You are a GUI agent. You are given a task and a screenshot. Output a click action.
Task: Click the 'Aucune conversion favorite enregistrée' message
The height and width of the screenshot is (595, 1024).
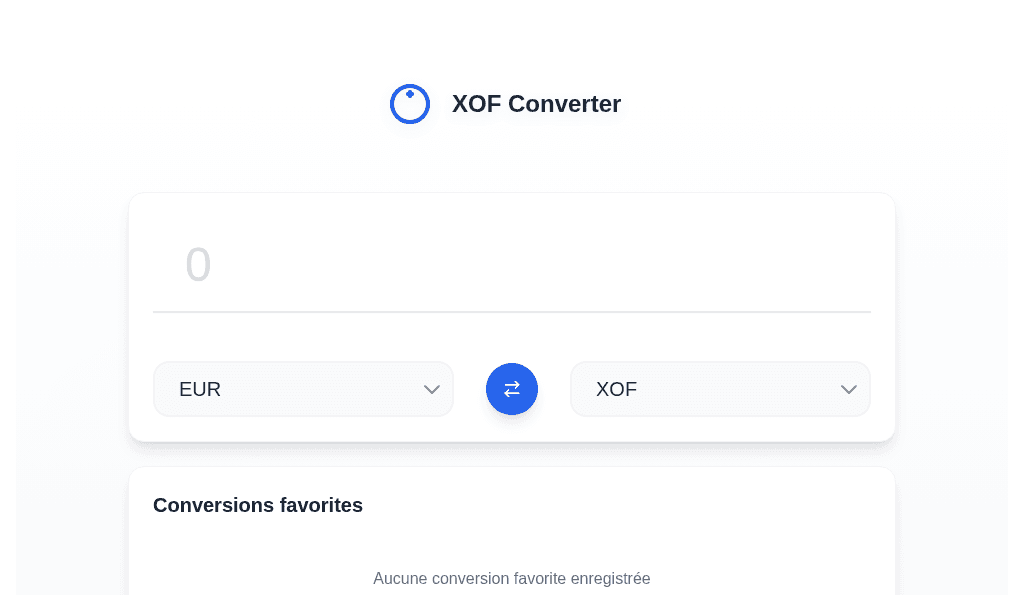pos(512,578)
